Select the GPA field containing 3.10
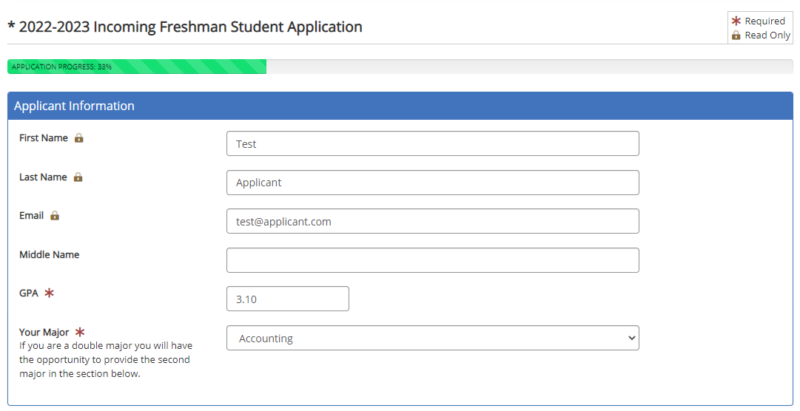Screen dimensions: 800x411 (287, 299)
